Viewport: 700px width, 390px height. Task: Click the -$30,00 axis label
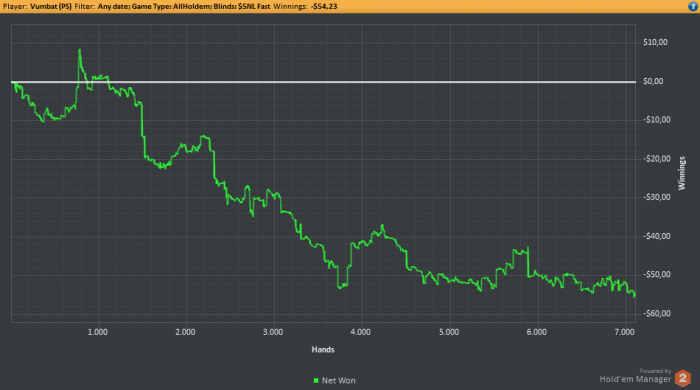click(657, 197)
